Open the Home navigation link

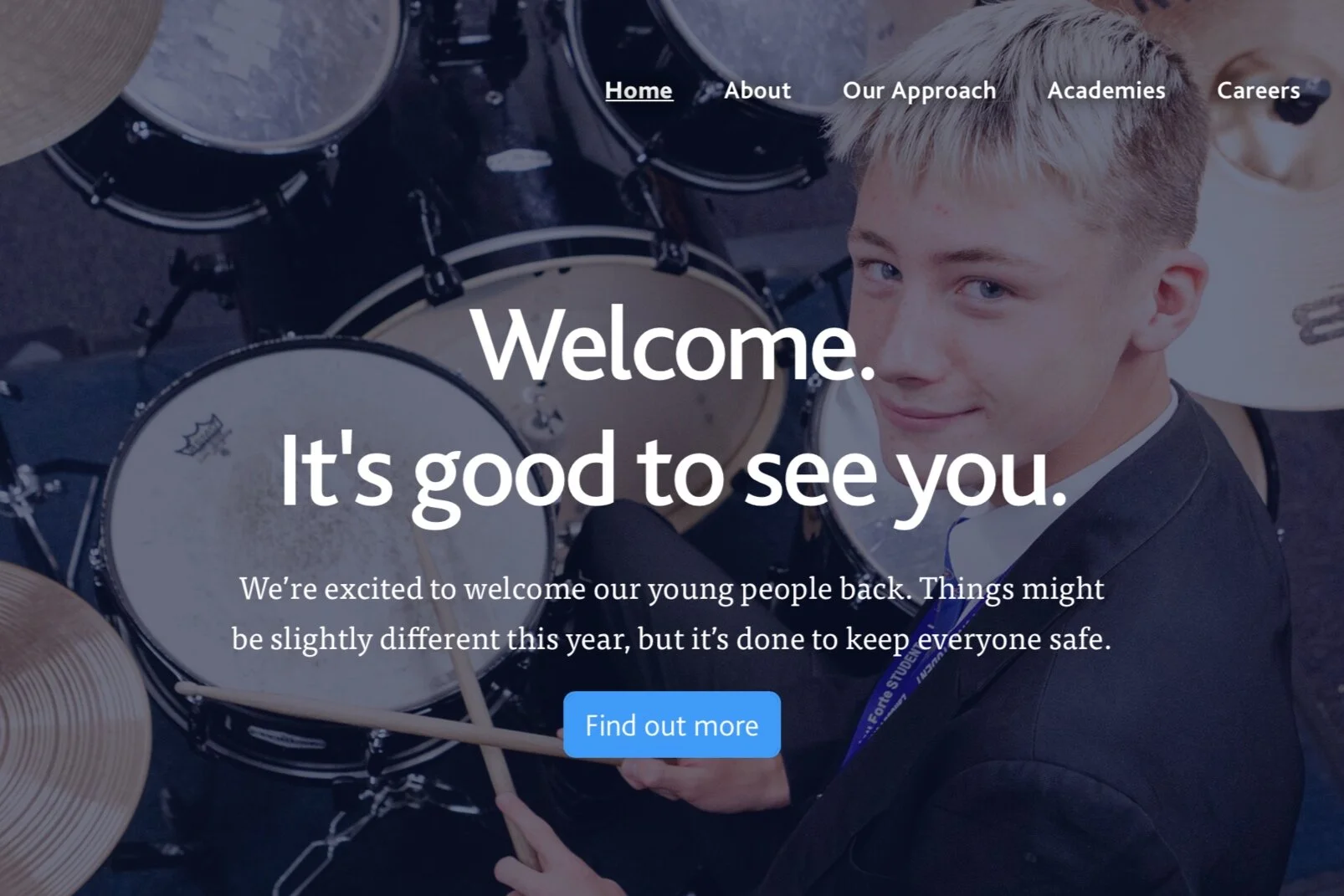click(639, 90)
